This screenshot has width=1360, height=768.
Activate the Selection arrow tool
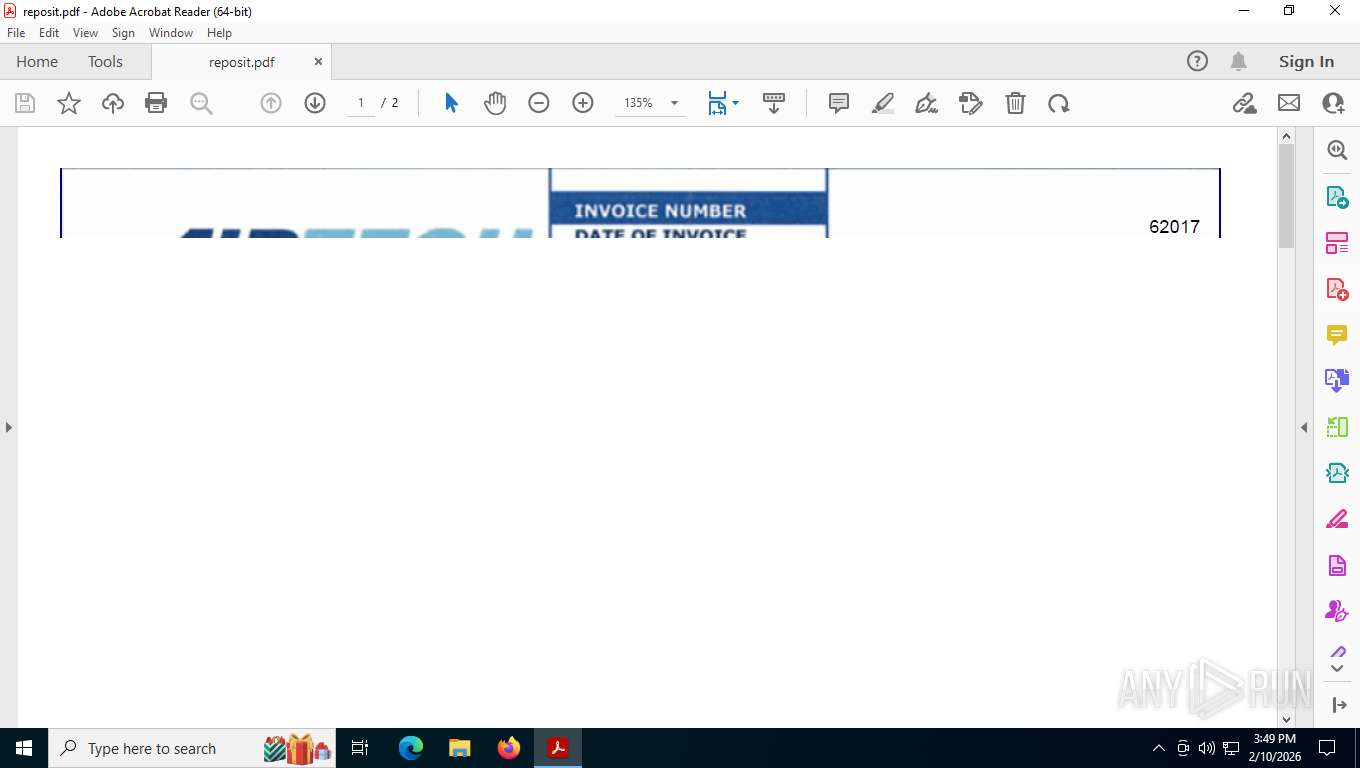point(451,103)
